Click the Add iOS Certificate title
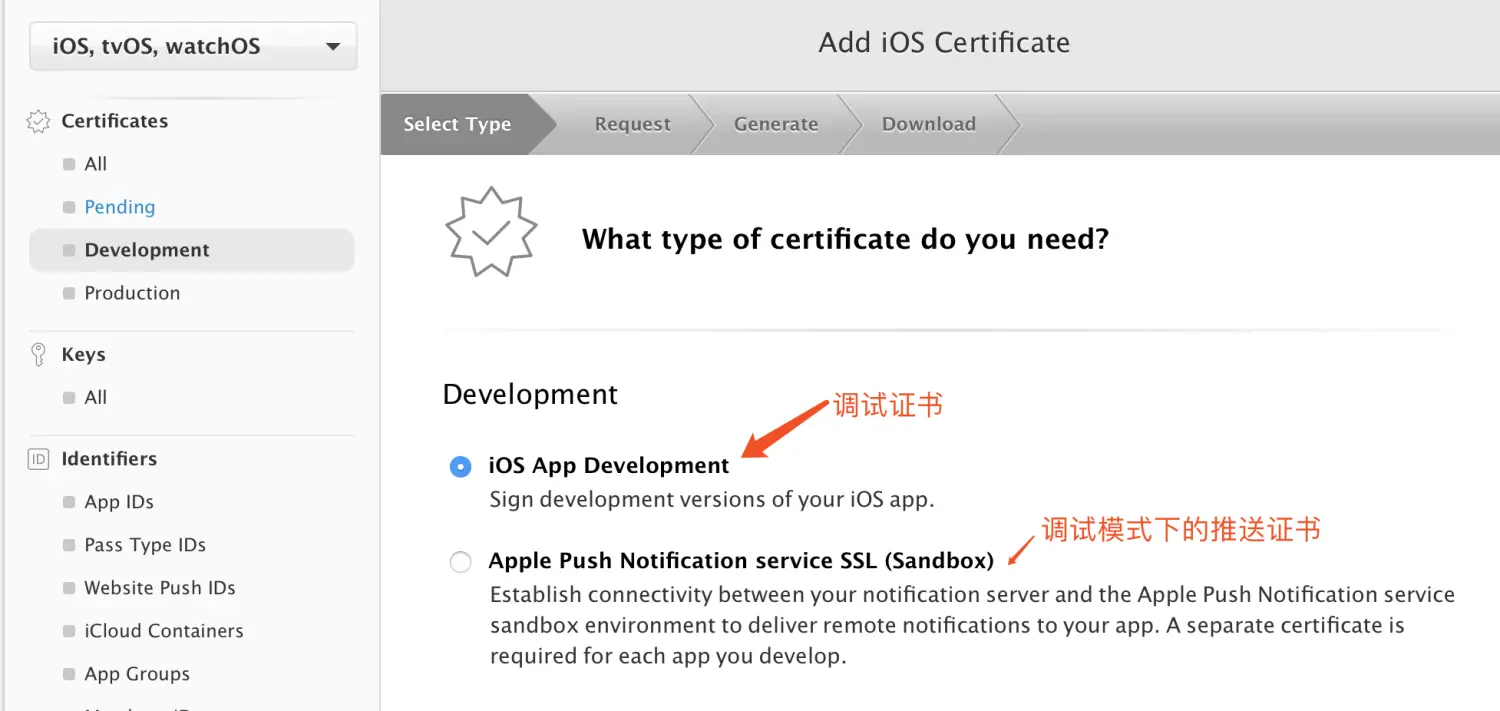 click(944, 43)
